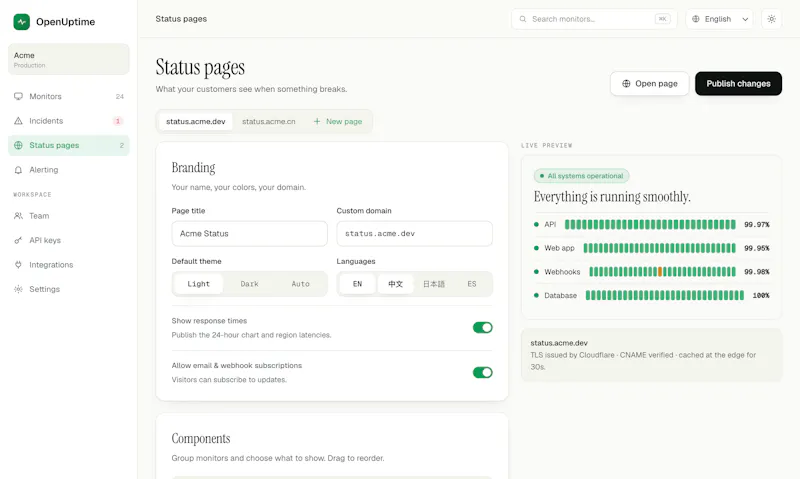The width and height of the screenshot is (800, 479).
Task: Select the Light default theme
Action: coord(198,284)
